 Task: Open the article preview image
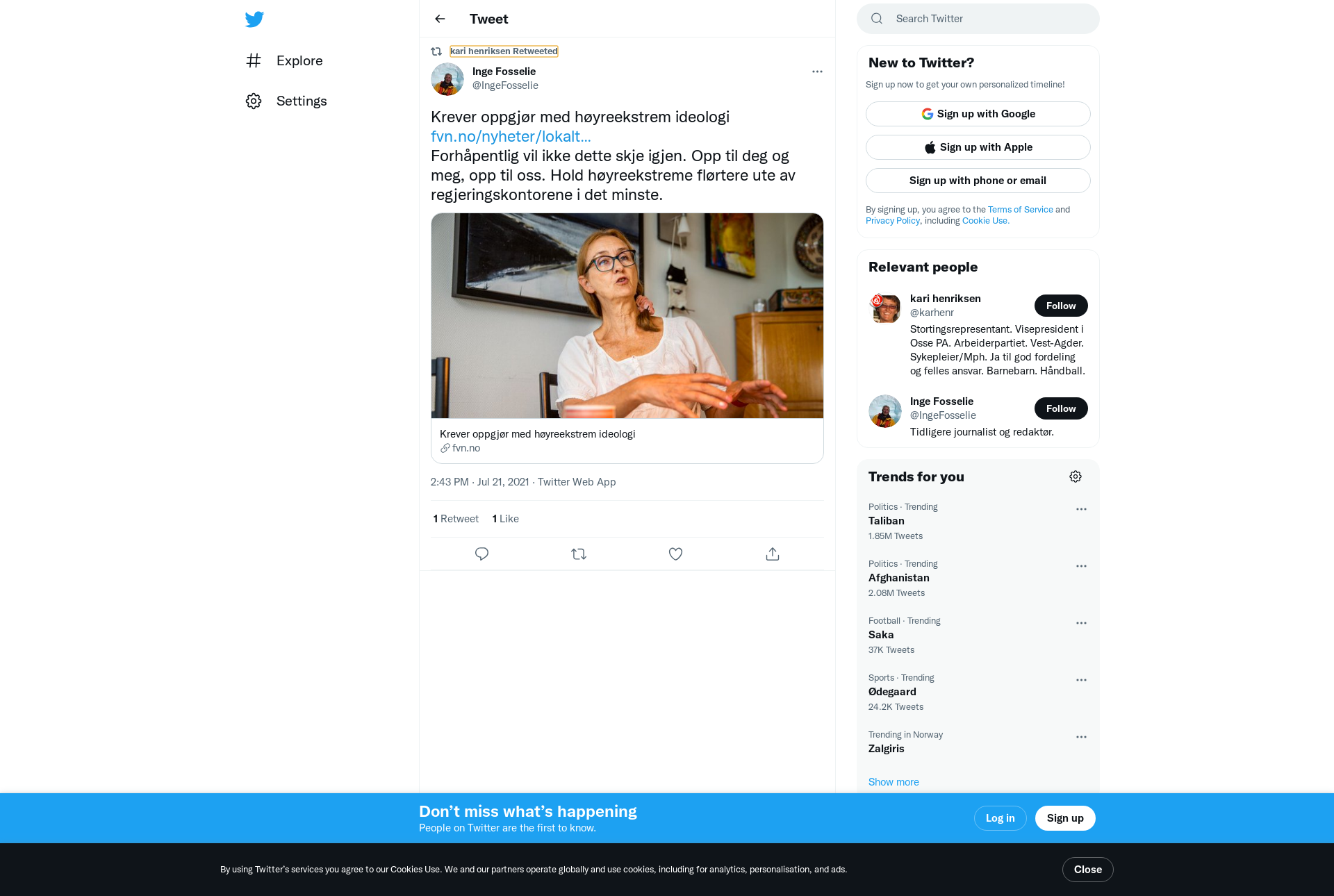point(627,316)
